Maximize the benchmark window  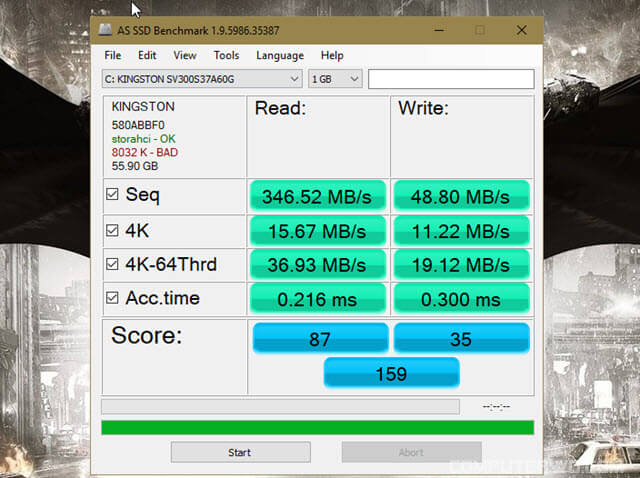[x=479, y=30]
